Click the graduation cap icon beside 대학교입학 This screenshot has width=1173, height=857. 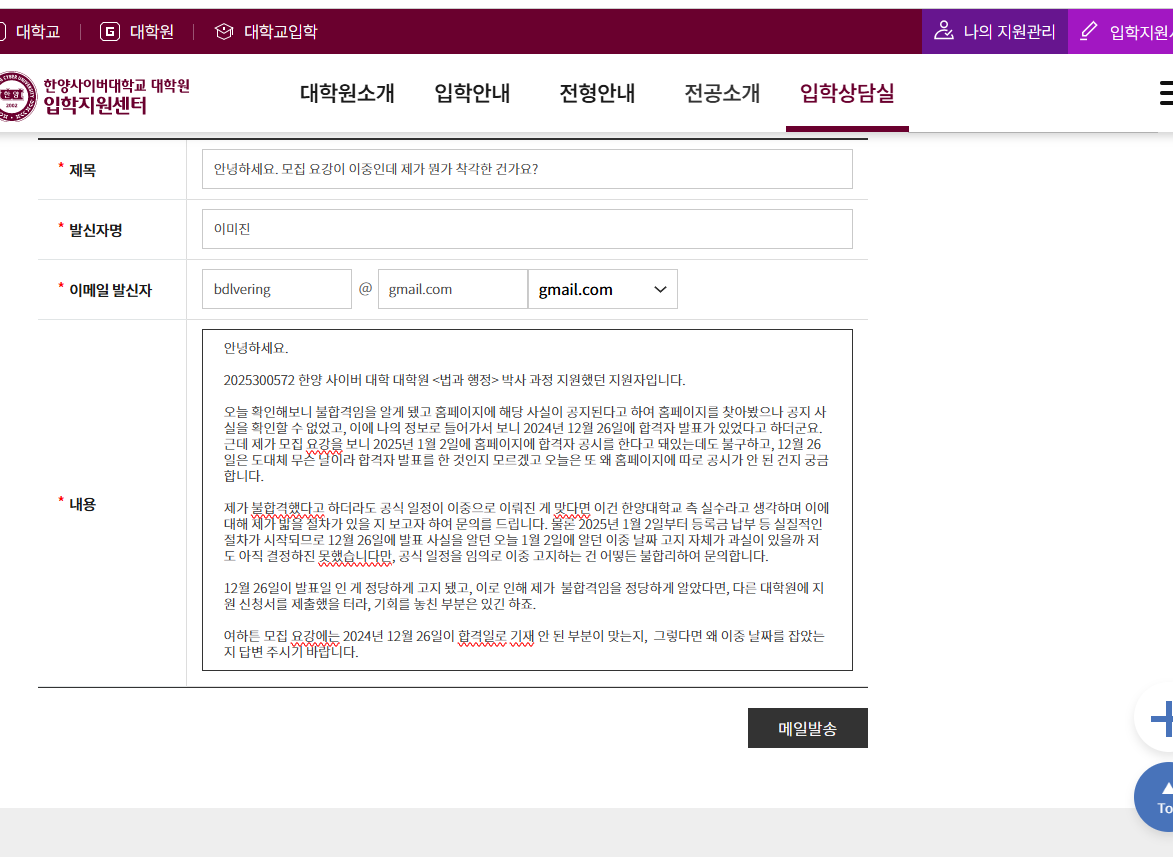[223, 31]
